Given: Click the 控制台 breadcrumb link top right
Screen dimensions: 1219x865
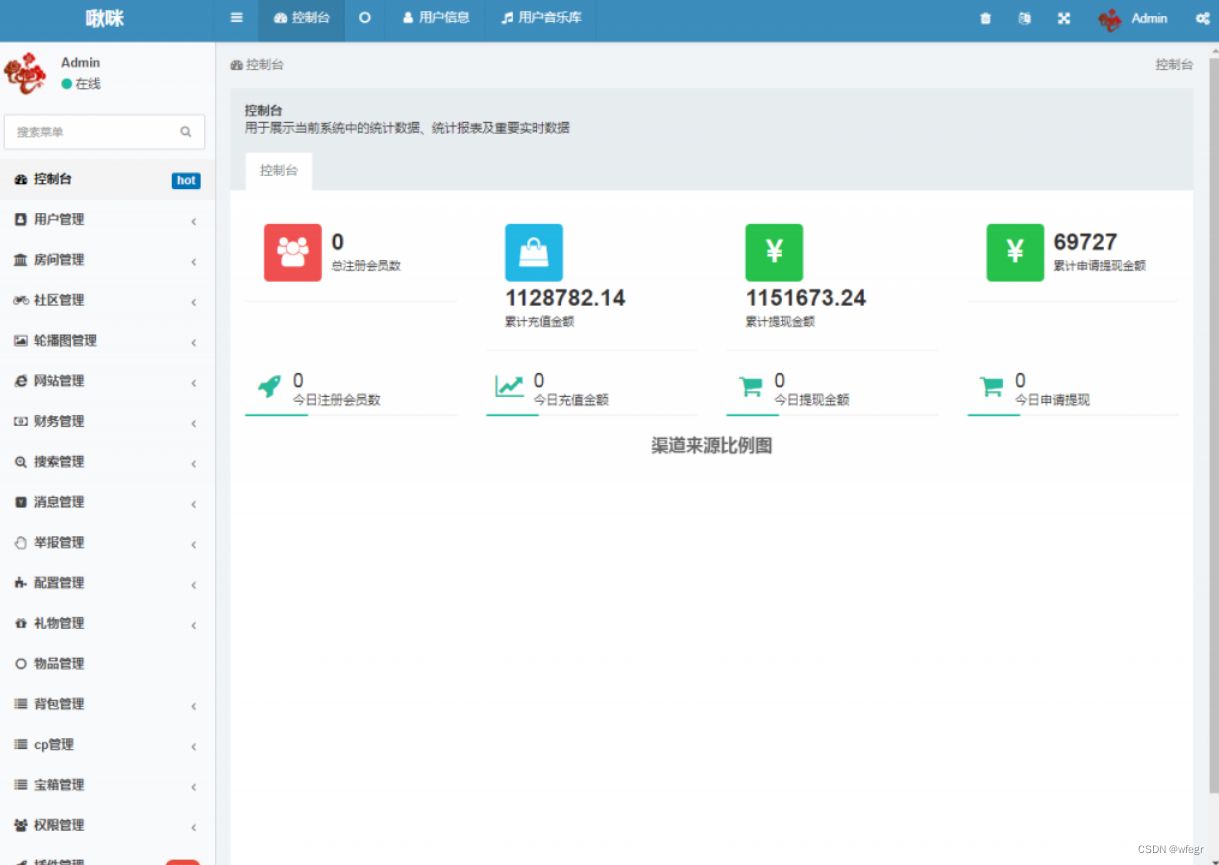Looking at the screenshot, I should pos(1174,64).
